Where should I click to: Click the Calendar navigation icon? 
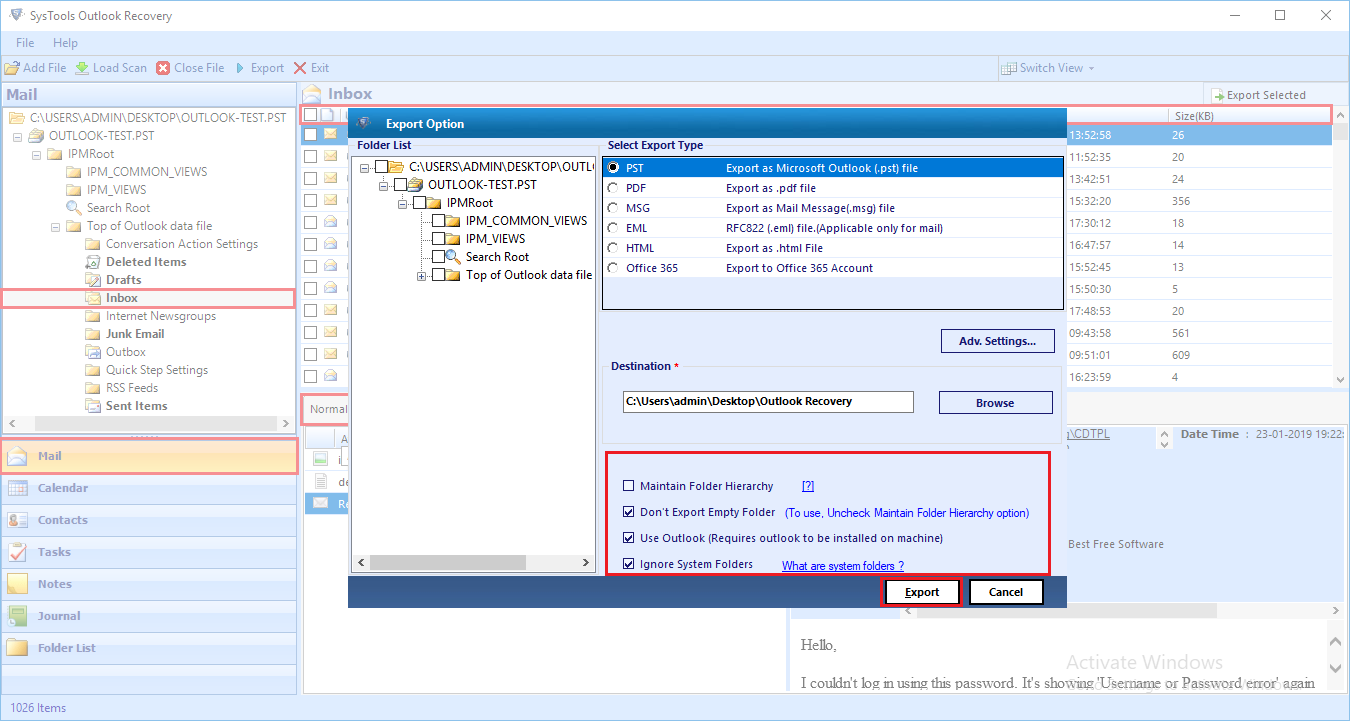pos(17,488)
